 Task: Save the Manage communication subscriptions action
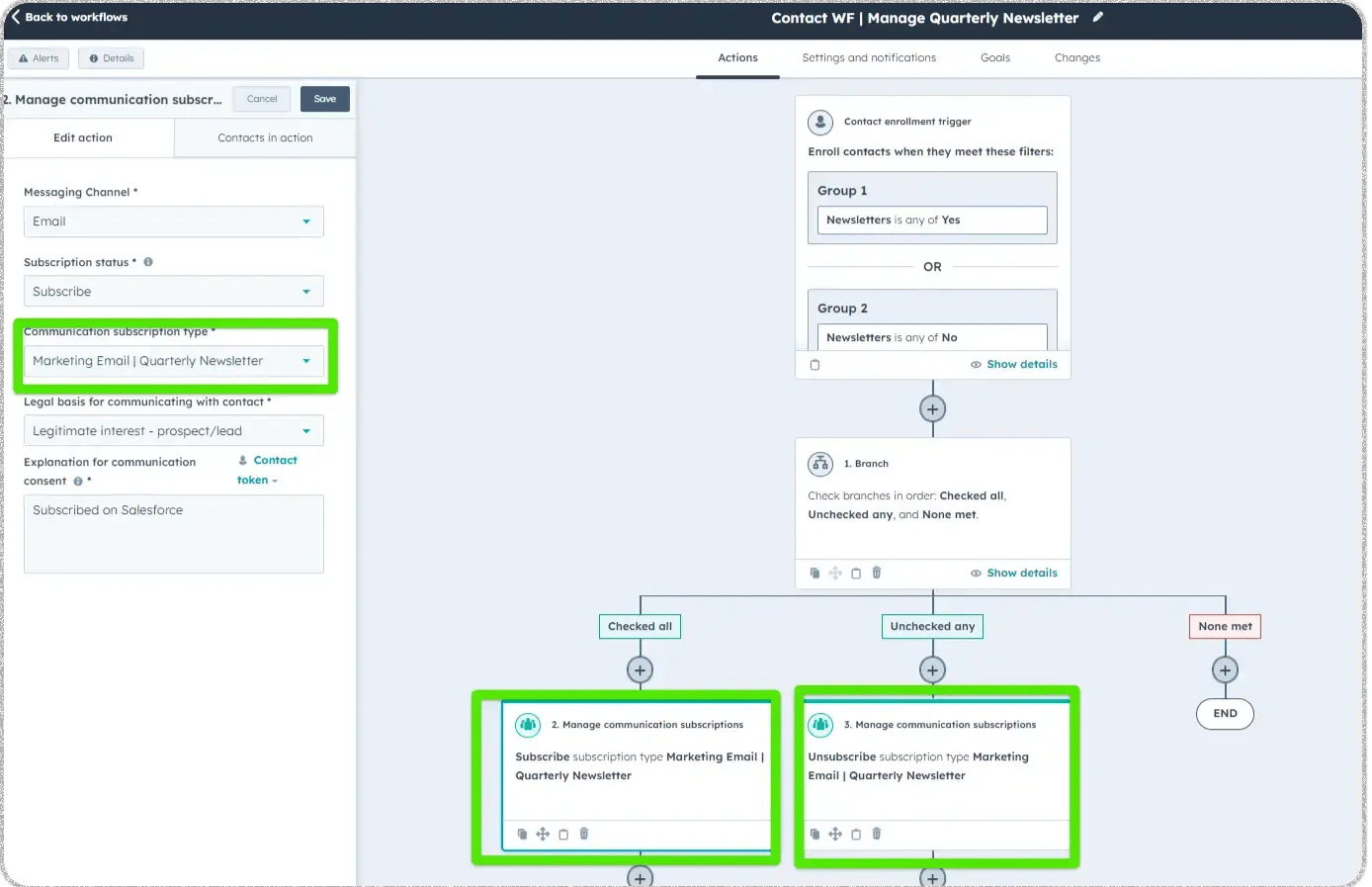tap(324, 99)
